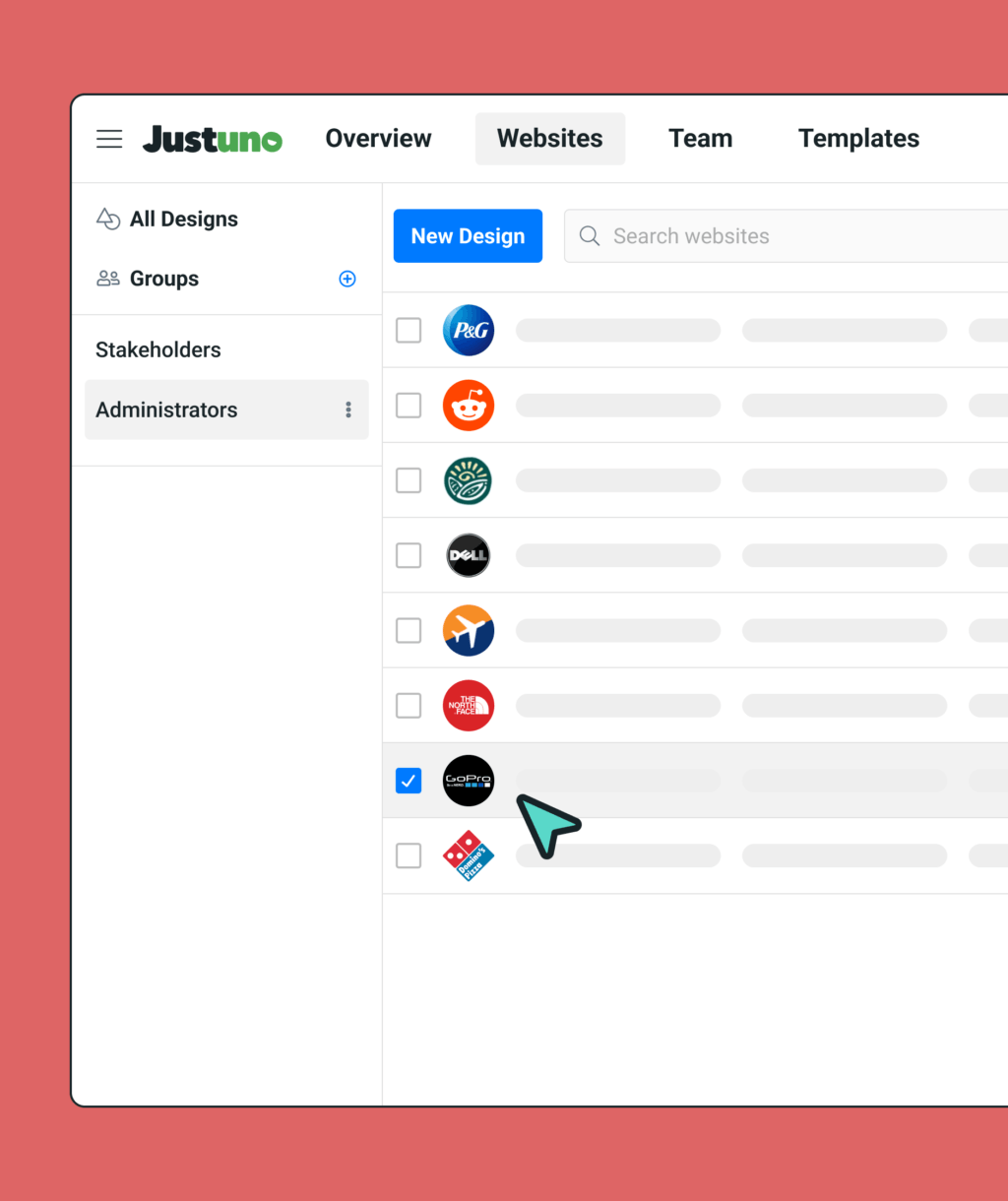The height and width of the screenshot is (1201, 1008).
Task: Open the Templates tab
Action: 858,139
